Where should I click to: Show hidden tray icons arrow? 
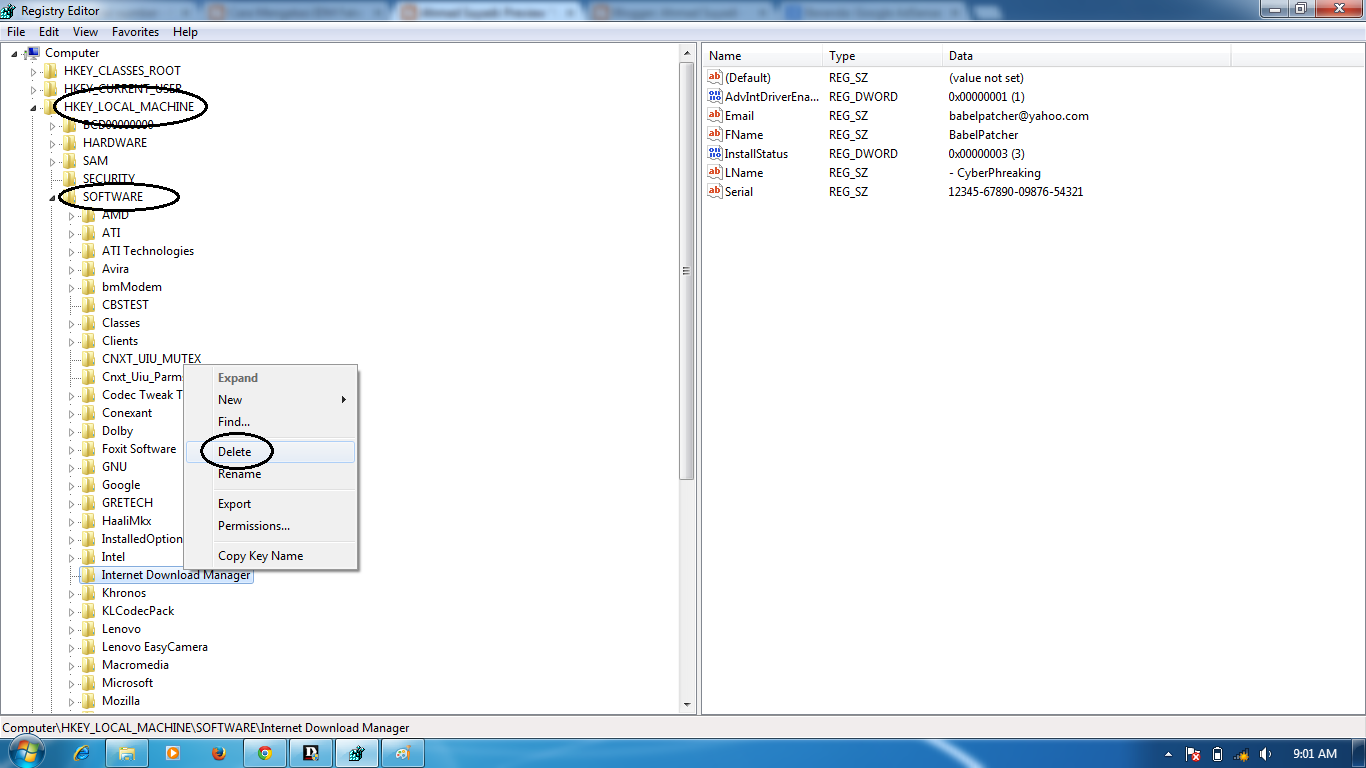coord(1169,754)
